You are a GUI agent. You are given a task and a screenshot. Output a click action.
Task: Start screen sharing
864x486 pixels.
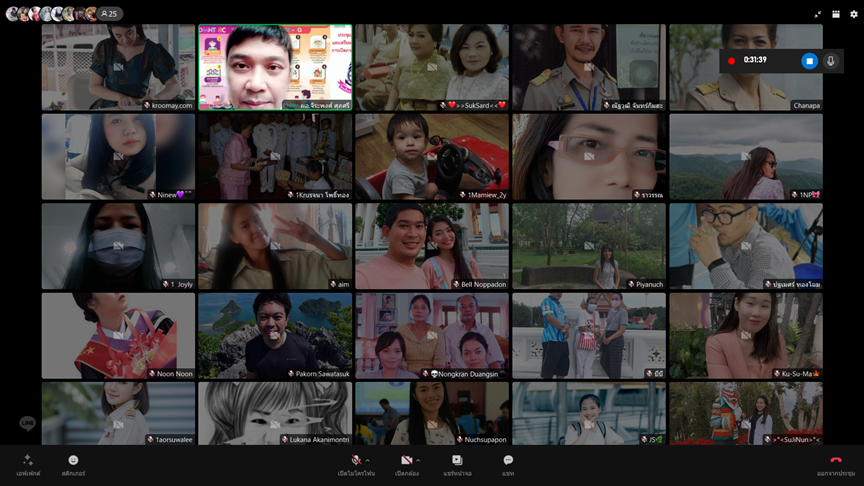(x=457, y=465)
